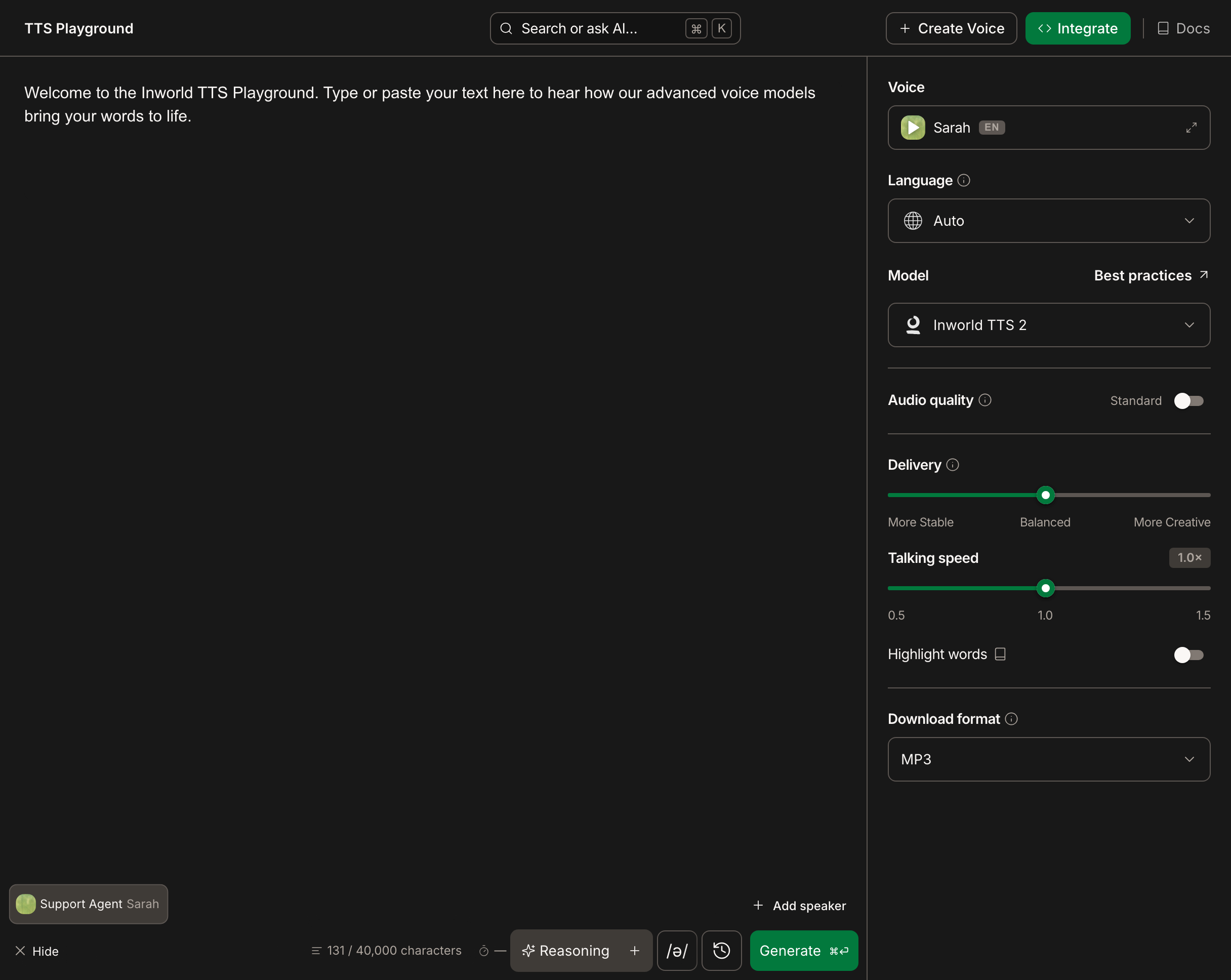Screen dimensions: 1231x980
Task: Click Add speaker
Action: 799,906
